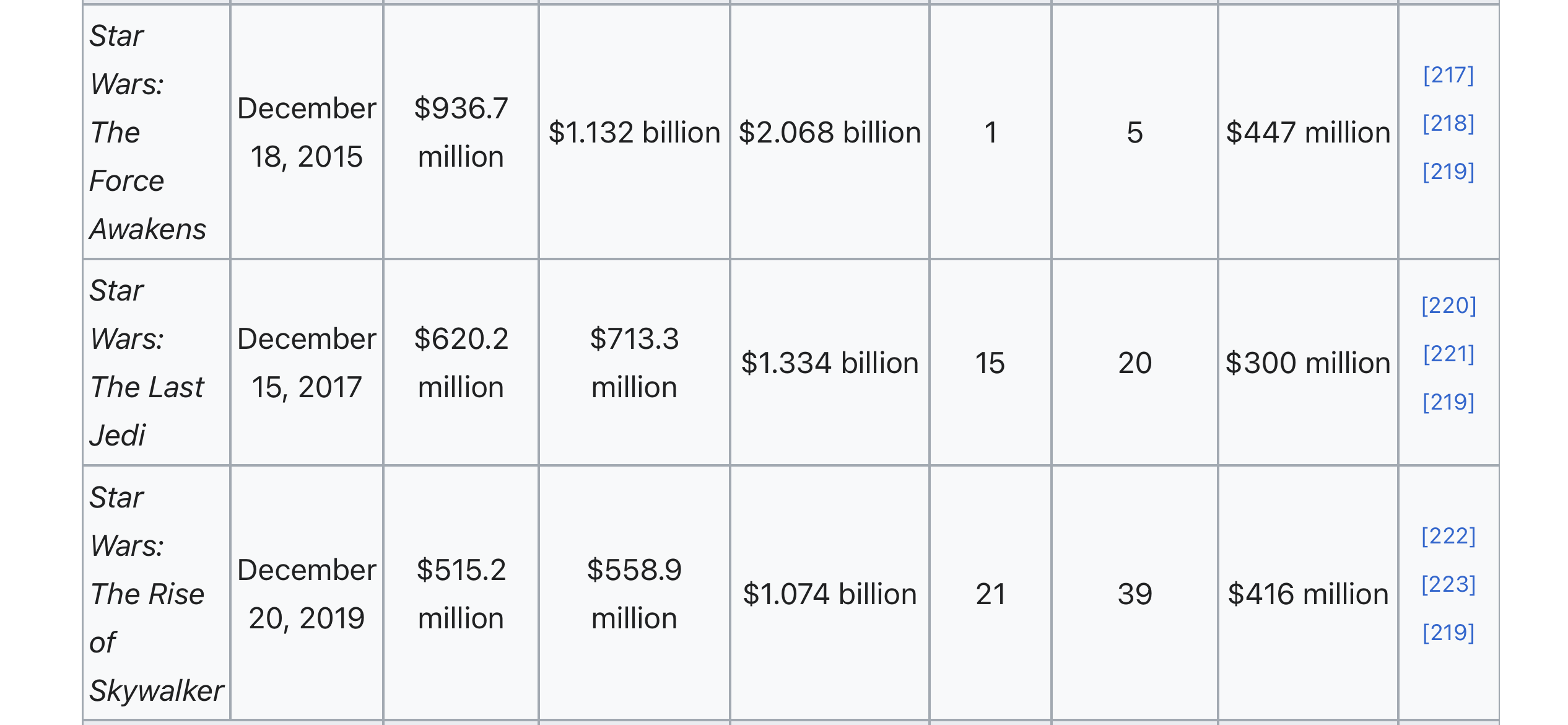The image size is (1568, 725).
Task: Click the $447 million budget cell
Action: coord(1308,133)
